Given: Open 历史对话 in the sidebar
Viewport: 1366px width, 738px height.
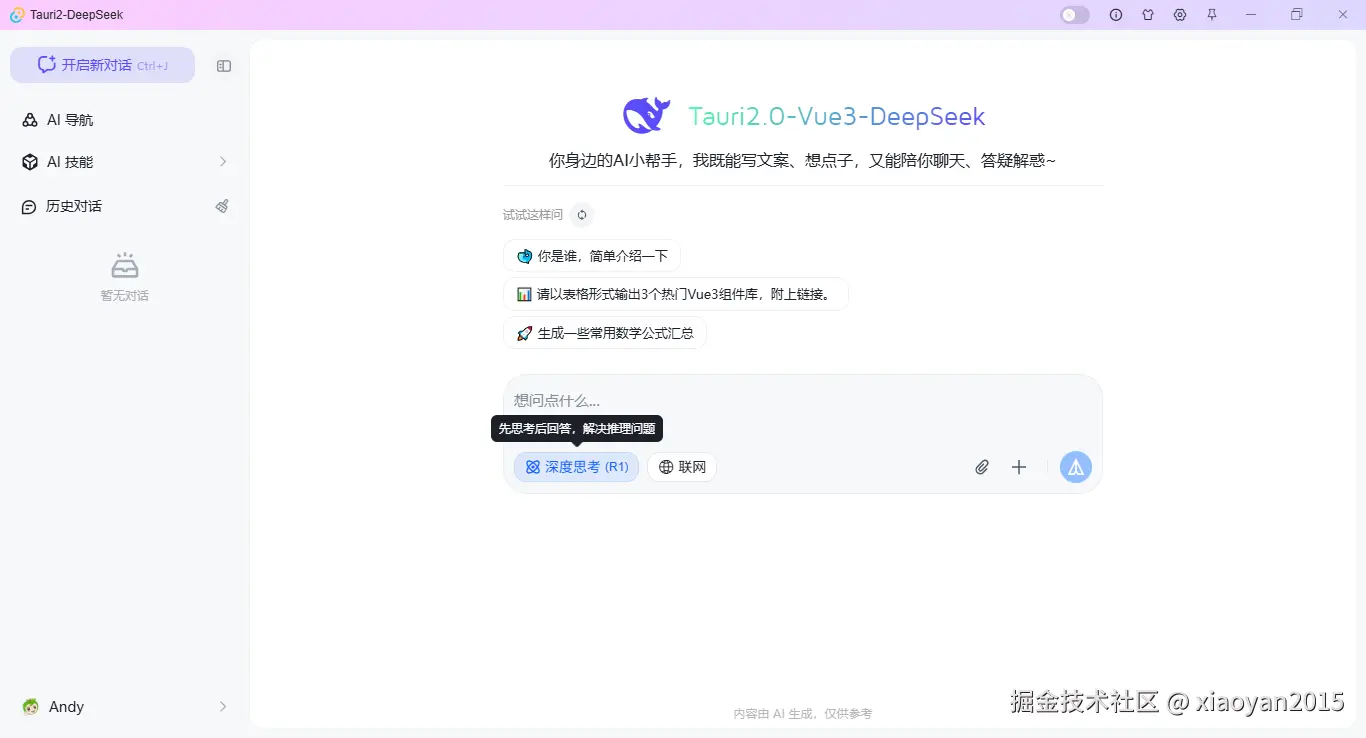Looking at the screenshot, I should click(72, 206).
